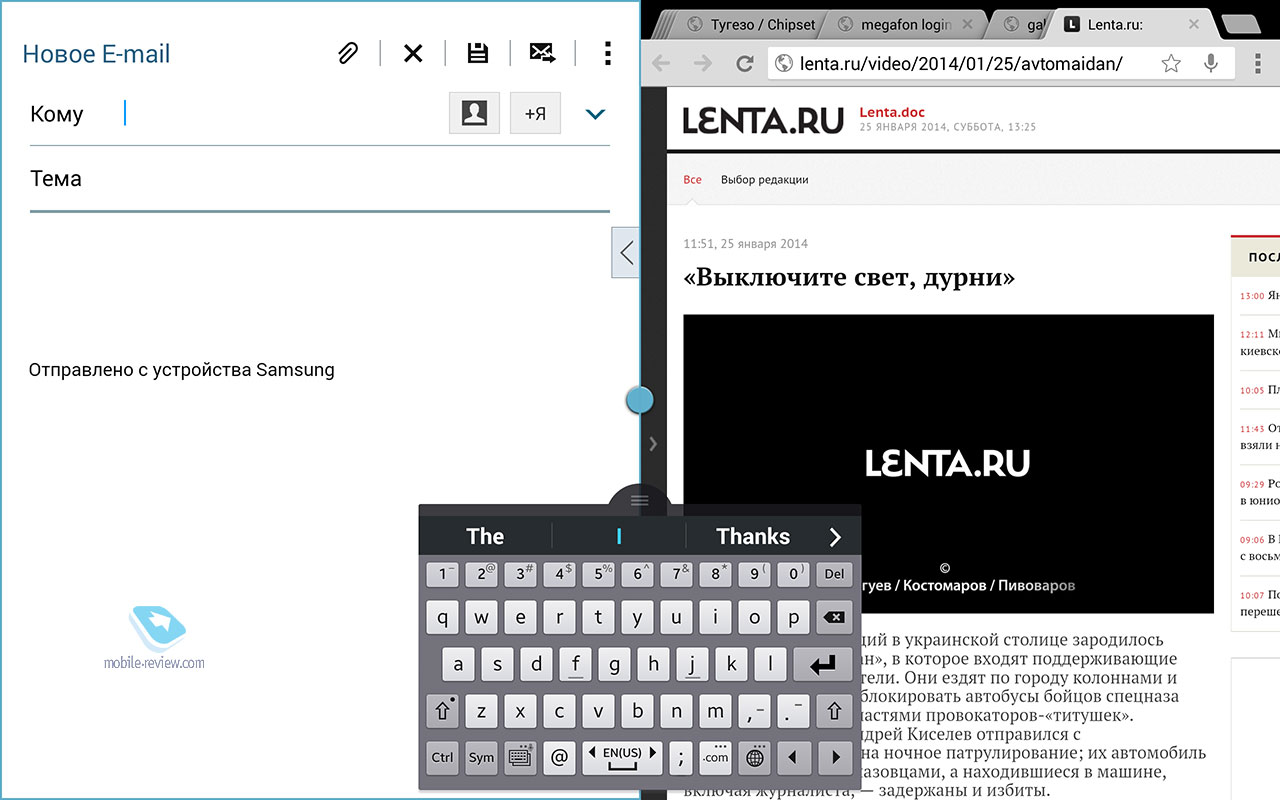
Task: Tap the globe www key
Action: [755, 758]
